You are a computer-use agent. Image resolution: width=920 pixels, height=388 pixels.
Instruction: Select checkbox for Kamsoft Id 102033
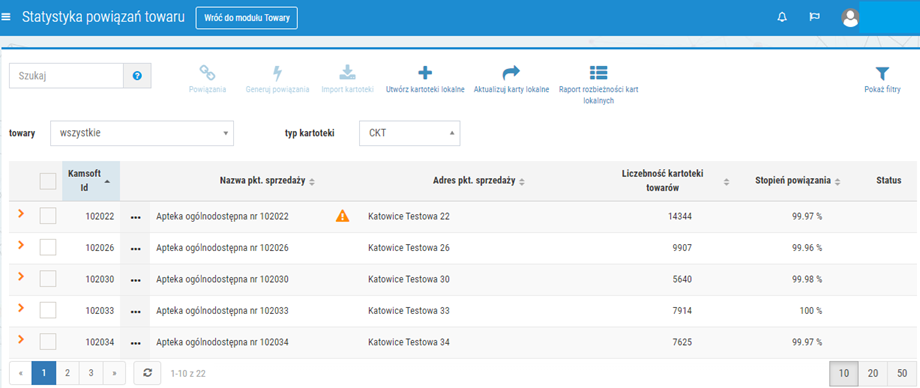point(48,310)
